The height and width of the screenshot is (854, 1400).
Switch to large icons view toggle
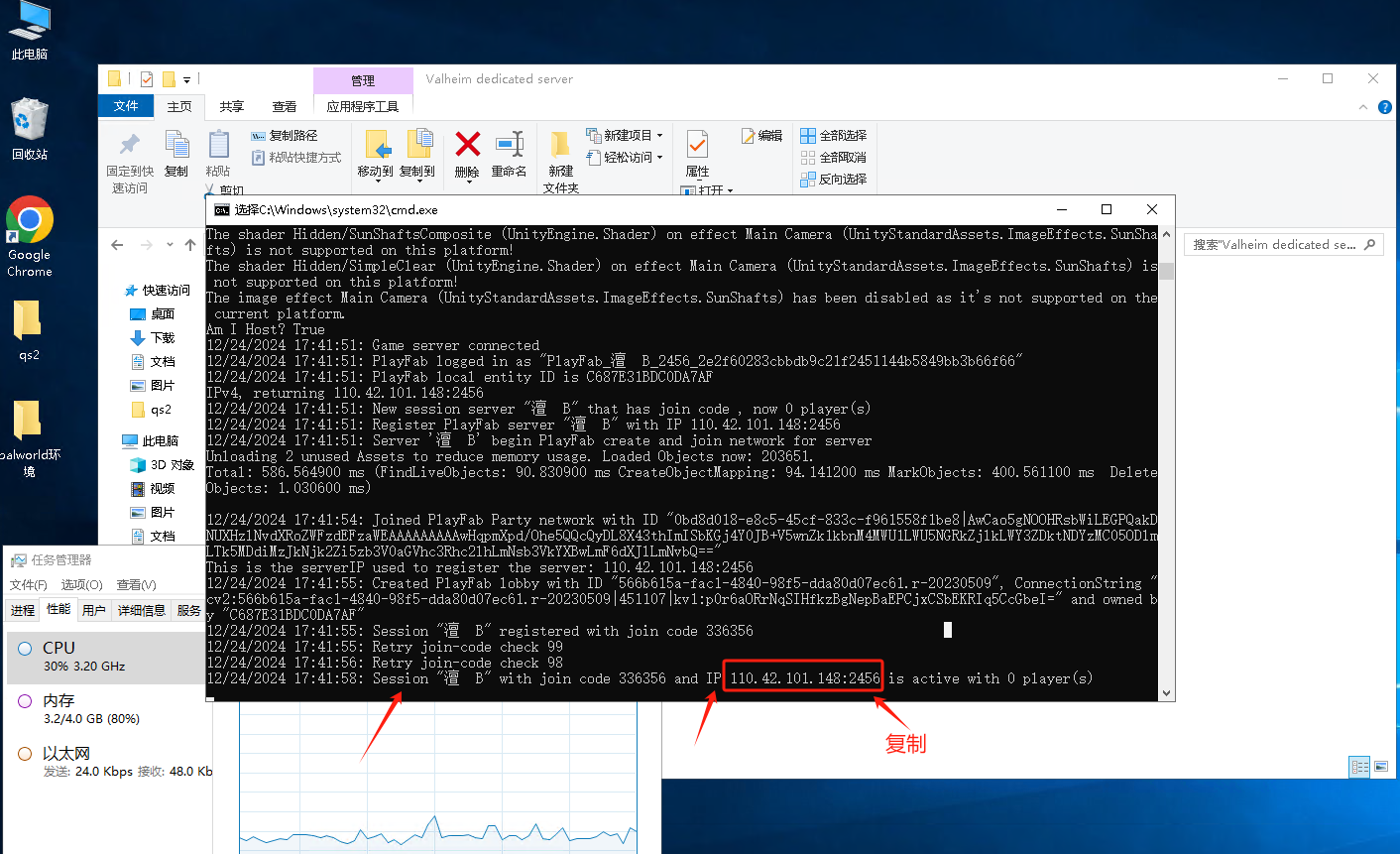1381,767
